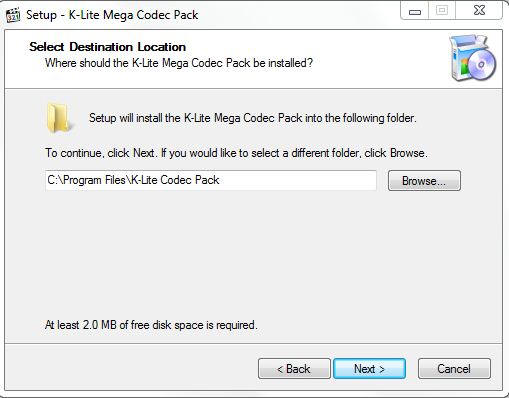
Task: Close the setup wizard with the X
Action: coord(479,11)
